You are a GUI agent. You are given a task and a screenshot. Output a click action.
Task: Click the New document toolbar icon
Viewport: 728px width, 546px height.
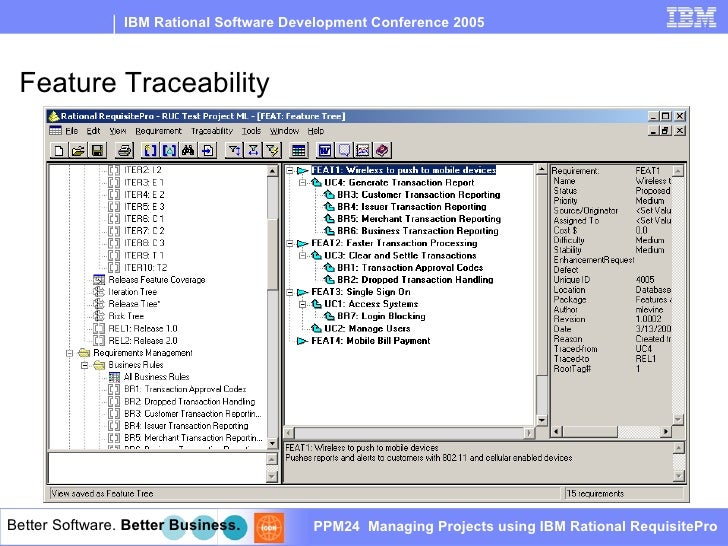click(59, 150)
